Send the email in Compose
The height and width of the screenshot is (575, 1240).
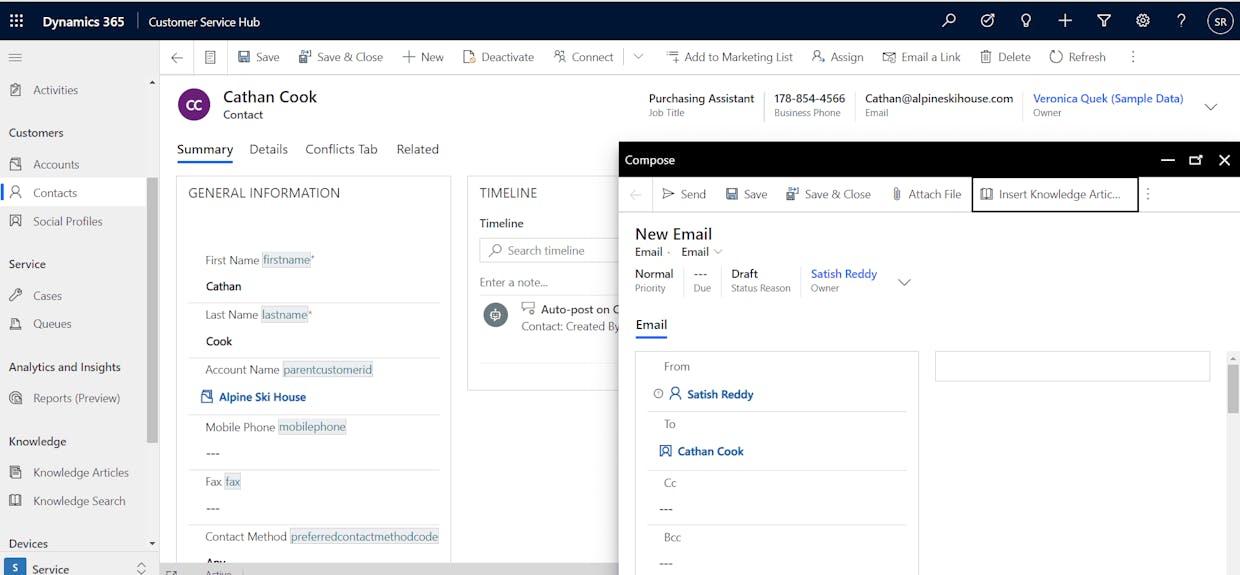[x=684, y=194]
